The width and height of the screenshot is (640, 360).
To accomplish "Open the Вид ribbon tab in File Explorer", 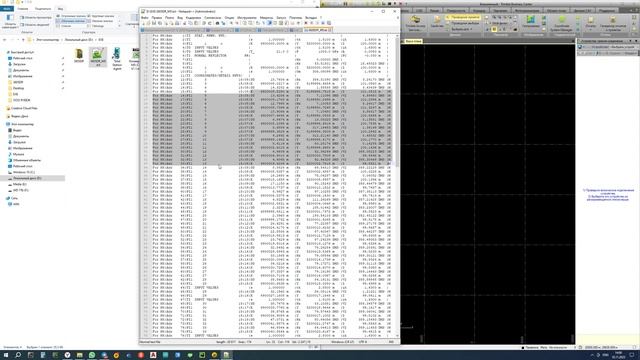I will (x=60, y=9).
